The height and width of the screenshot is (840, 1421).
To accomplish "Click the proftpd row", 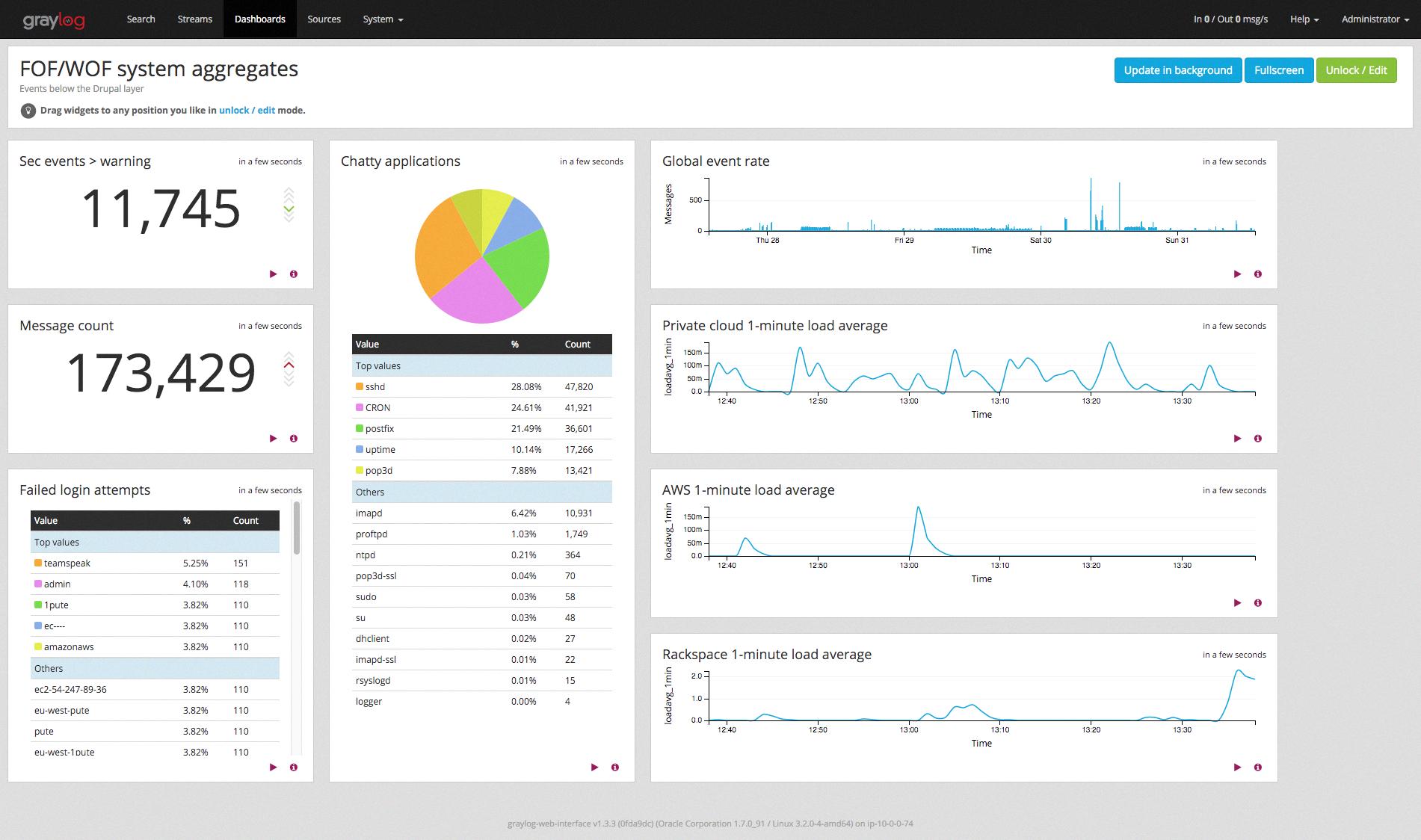I will pos(481,534).
